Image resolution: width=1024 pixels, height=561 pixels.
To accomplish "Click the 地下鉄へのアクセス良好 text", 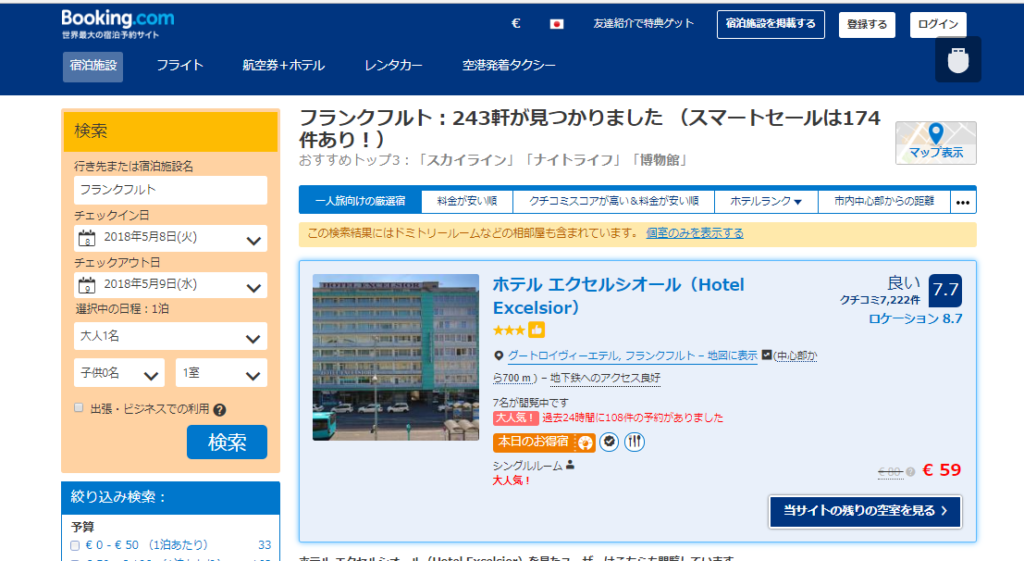I will pos(605,378).
